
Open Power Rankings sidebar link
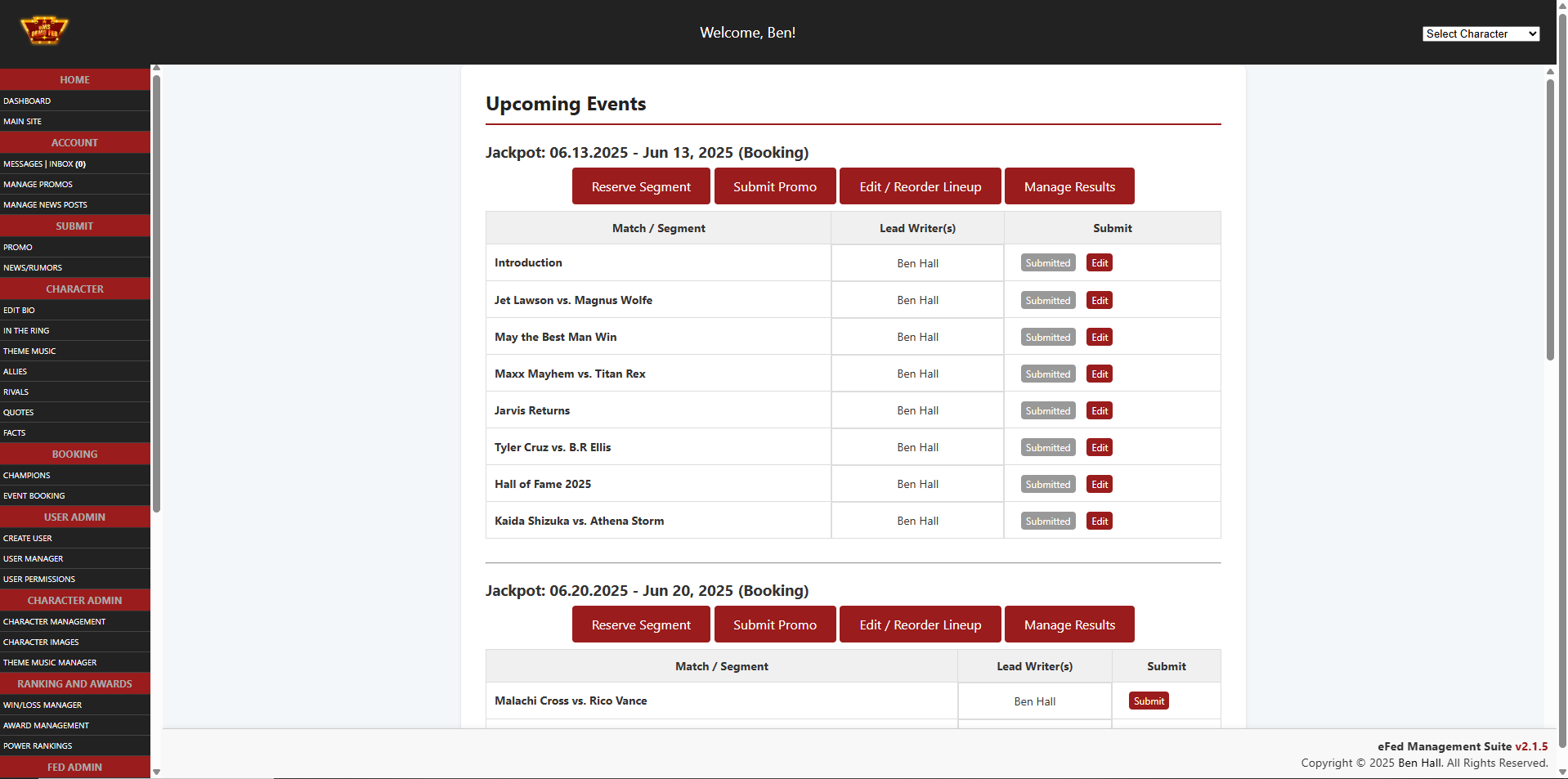(38, 746)
